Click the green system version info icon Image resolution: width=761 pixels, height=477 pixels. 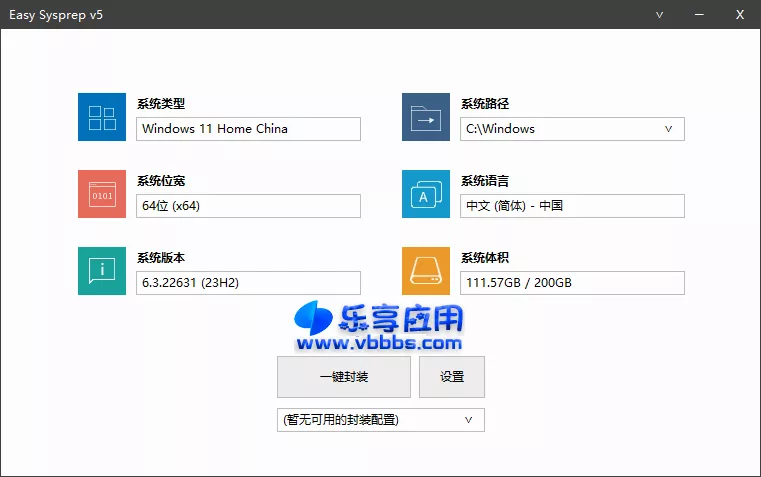click(x=102, y=271)
